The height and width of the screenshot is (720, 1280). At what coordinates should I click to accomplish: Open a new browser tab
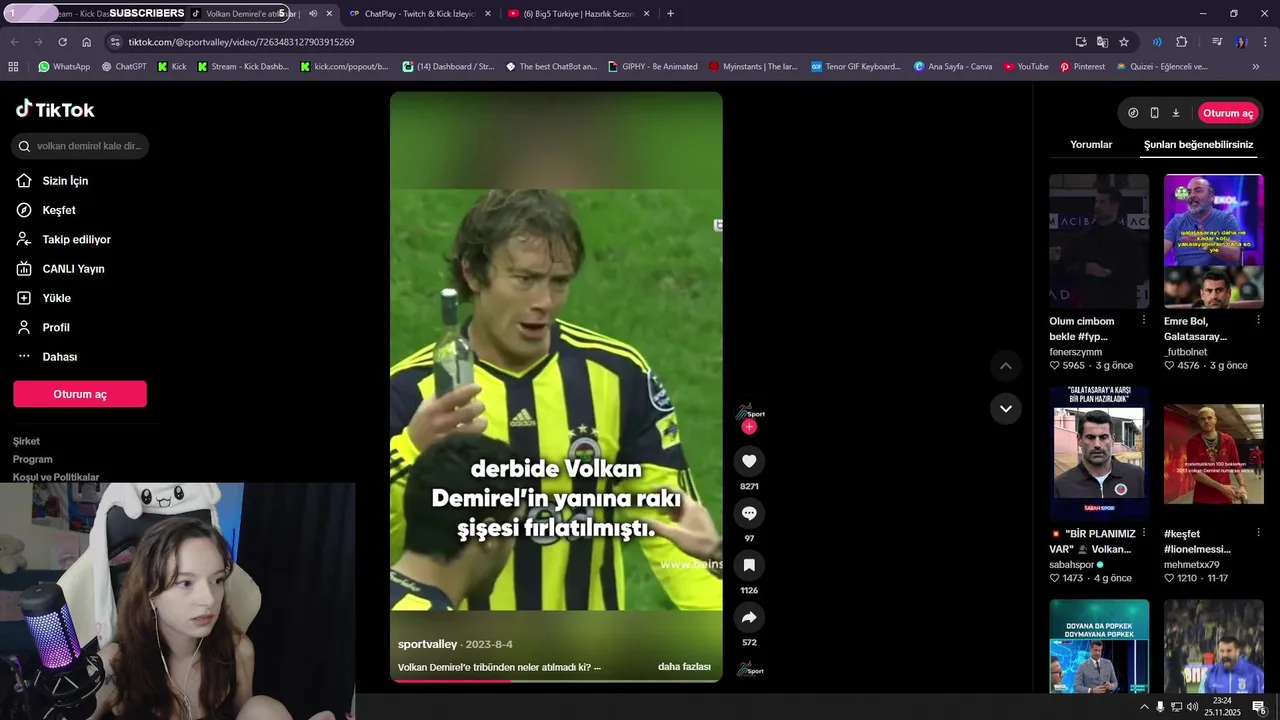tap(670, 14)
